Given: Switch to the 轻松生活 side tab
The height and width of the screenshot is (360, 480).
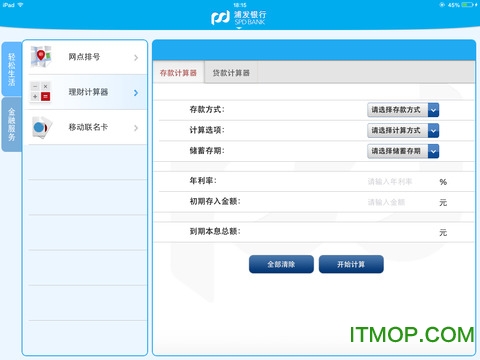Looking at the screenshot, I should point(12,69).
